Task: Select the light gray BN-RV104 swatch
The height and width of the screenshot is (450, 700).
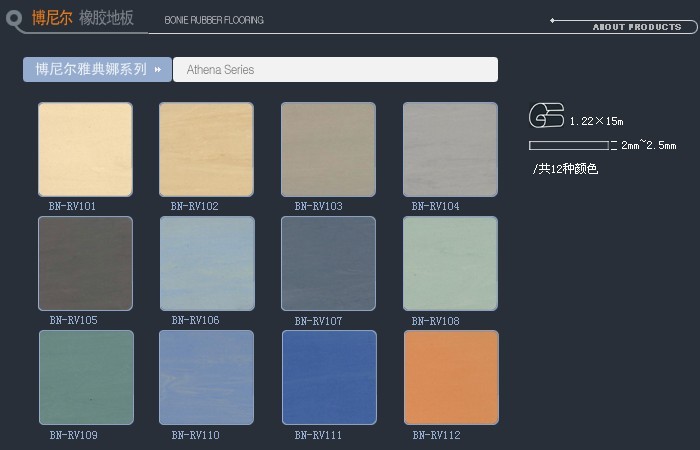Action: (450, 149)
